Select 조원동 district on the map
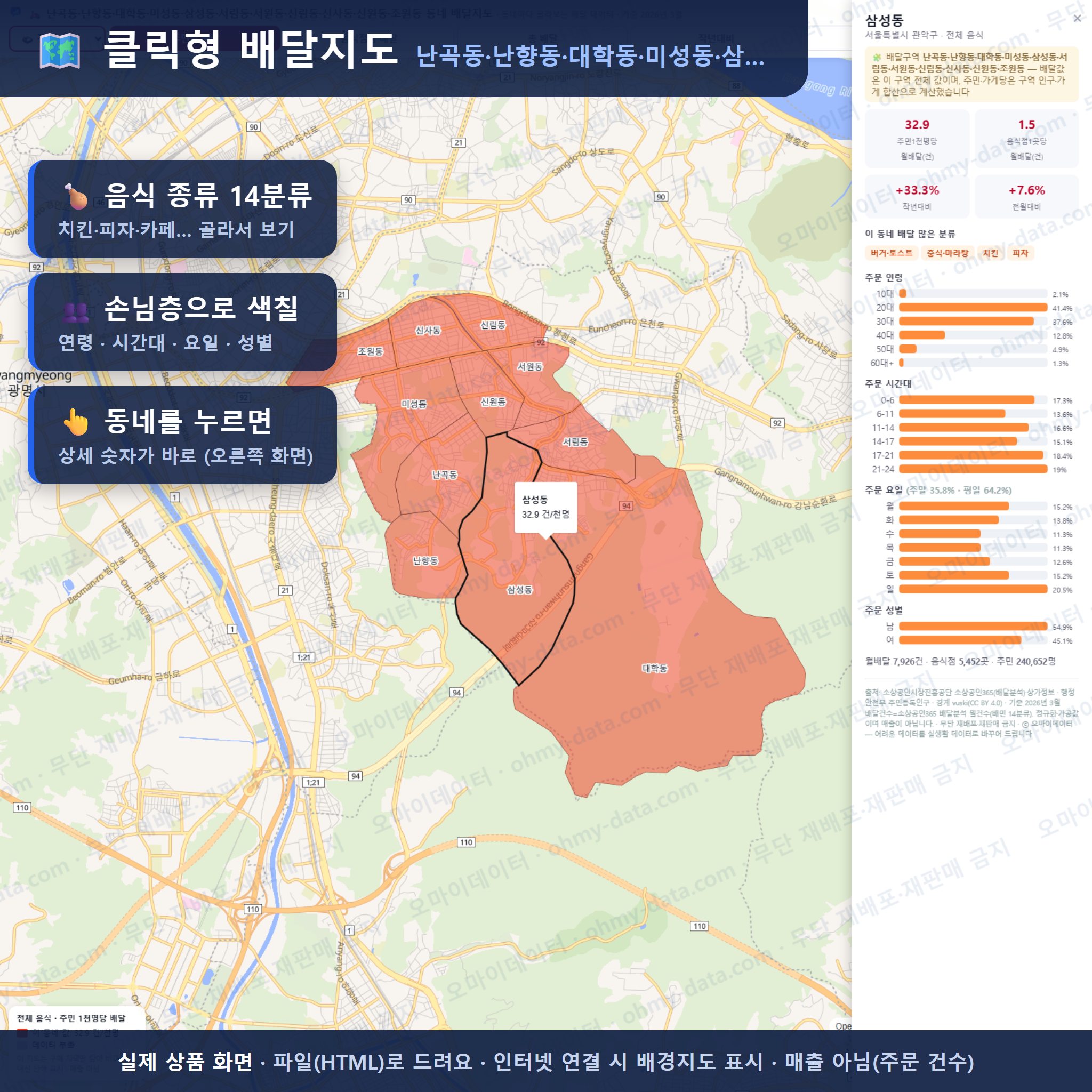 [370, 351]
